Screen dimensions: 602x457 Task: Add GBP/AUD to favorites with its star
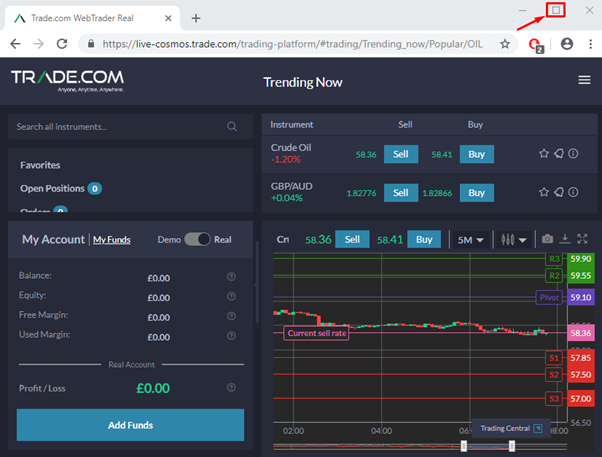(x=544, y=192)
